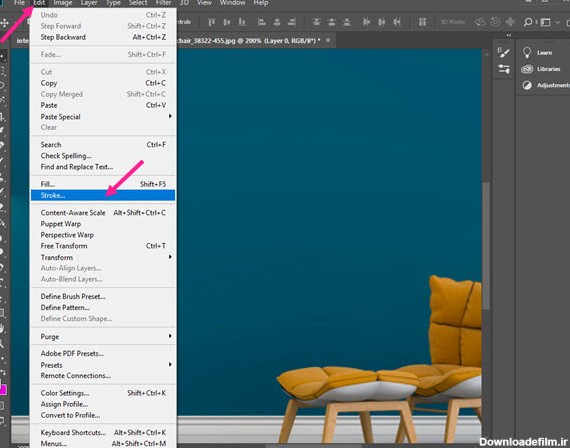570x448 pixels.
Task: Open the Search magnifier icon in options bar
Action: coord(528,23)
